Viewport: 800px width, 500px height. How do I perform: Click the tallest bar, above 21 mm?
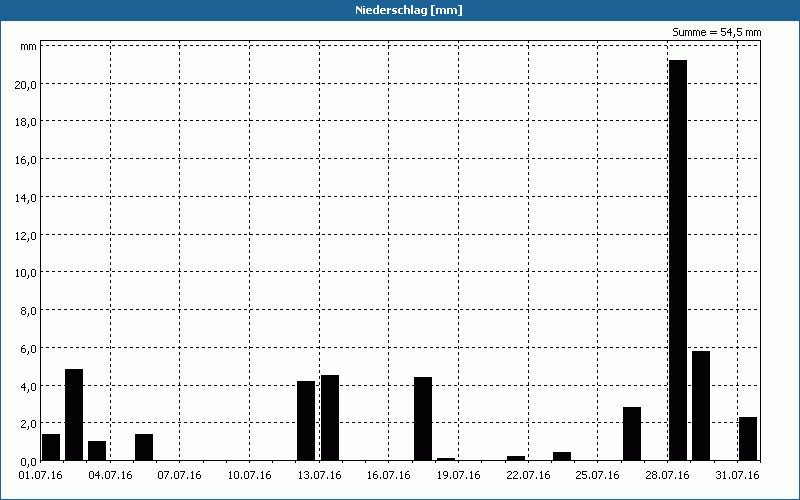click(678, 260)
